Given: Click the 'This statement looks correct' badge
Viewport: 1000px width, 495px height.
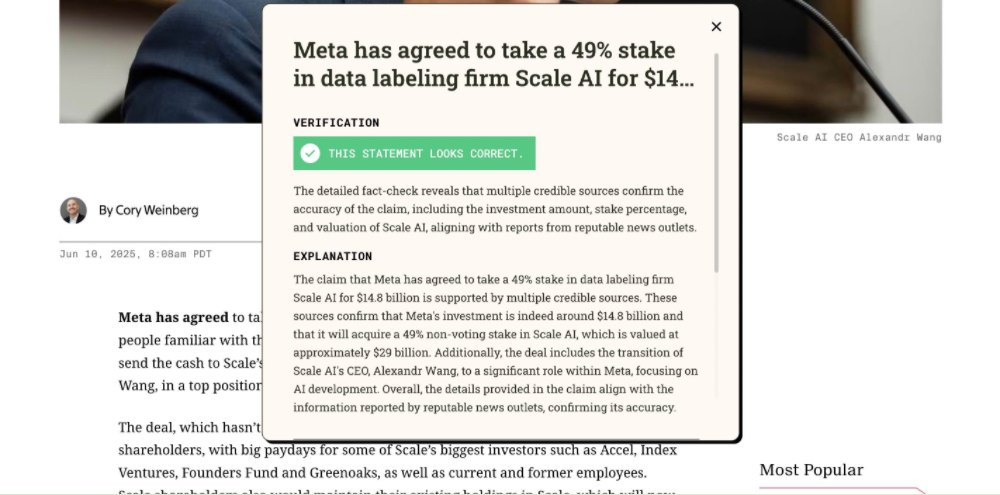Looking at the screenshot, I should click(414, 153).
